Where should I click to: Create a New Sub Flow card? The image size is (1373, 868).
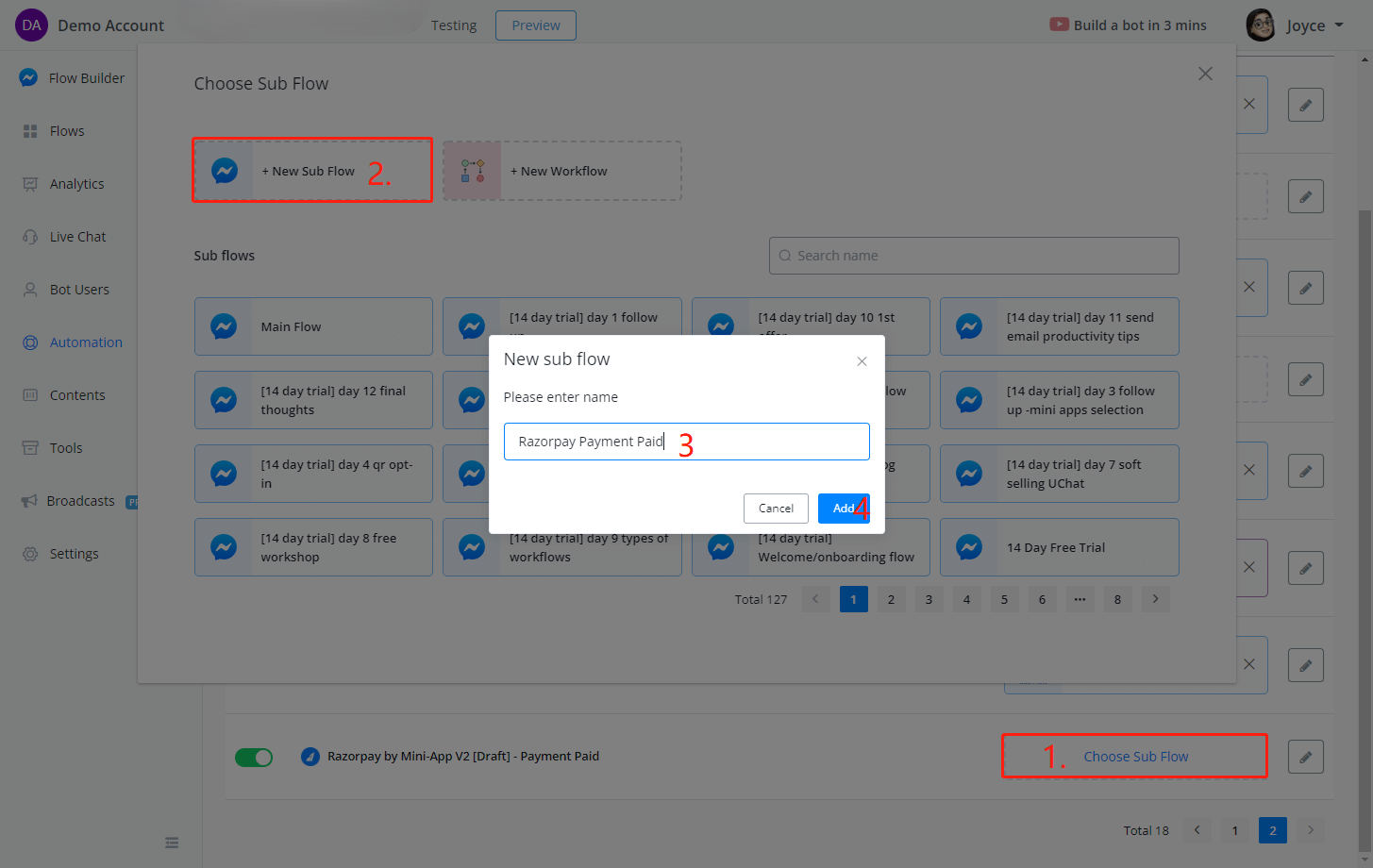point(313,171)
